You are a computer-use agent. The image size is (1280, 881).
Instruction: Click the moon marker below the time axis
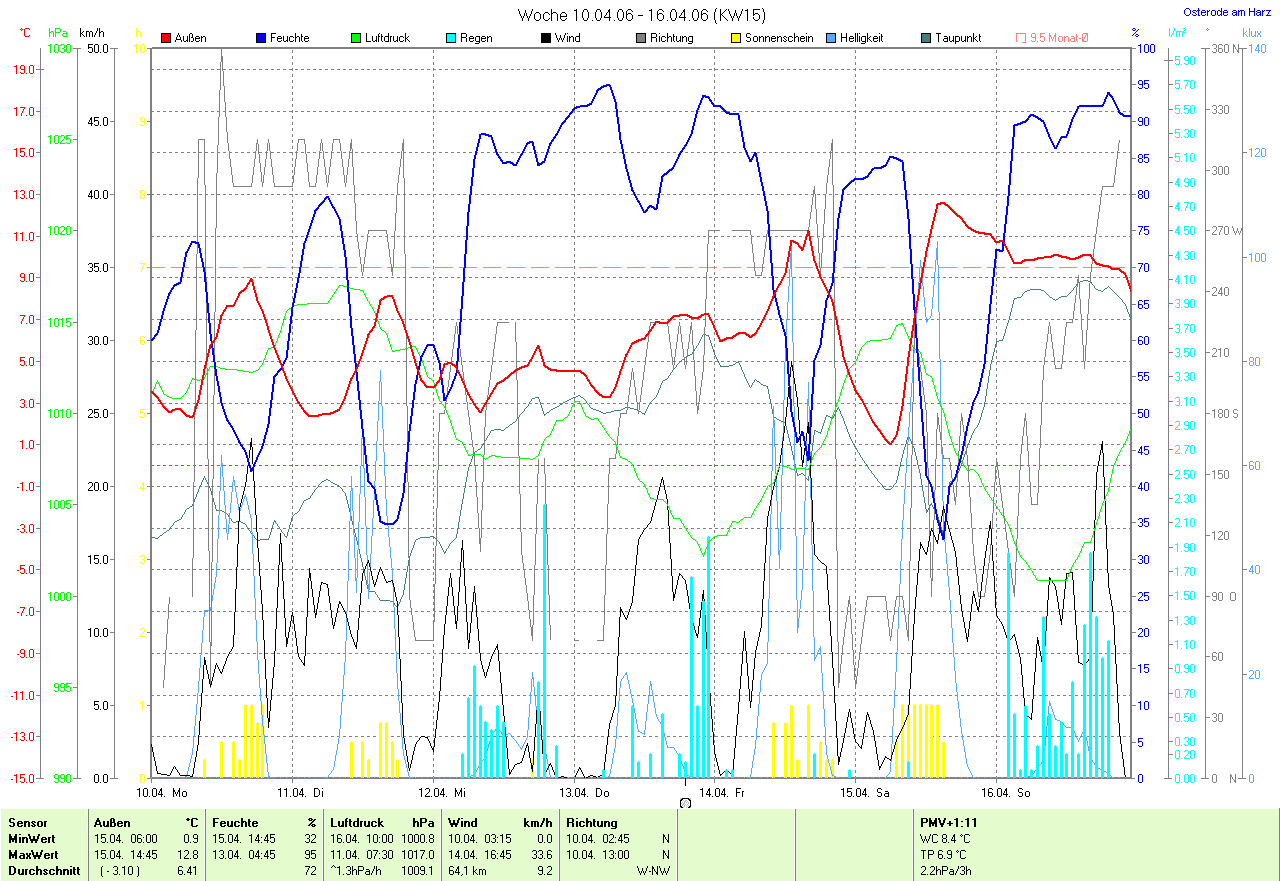pos(685,803)
